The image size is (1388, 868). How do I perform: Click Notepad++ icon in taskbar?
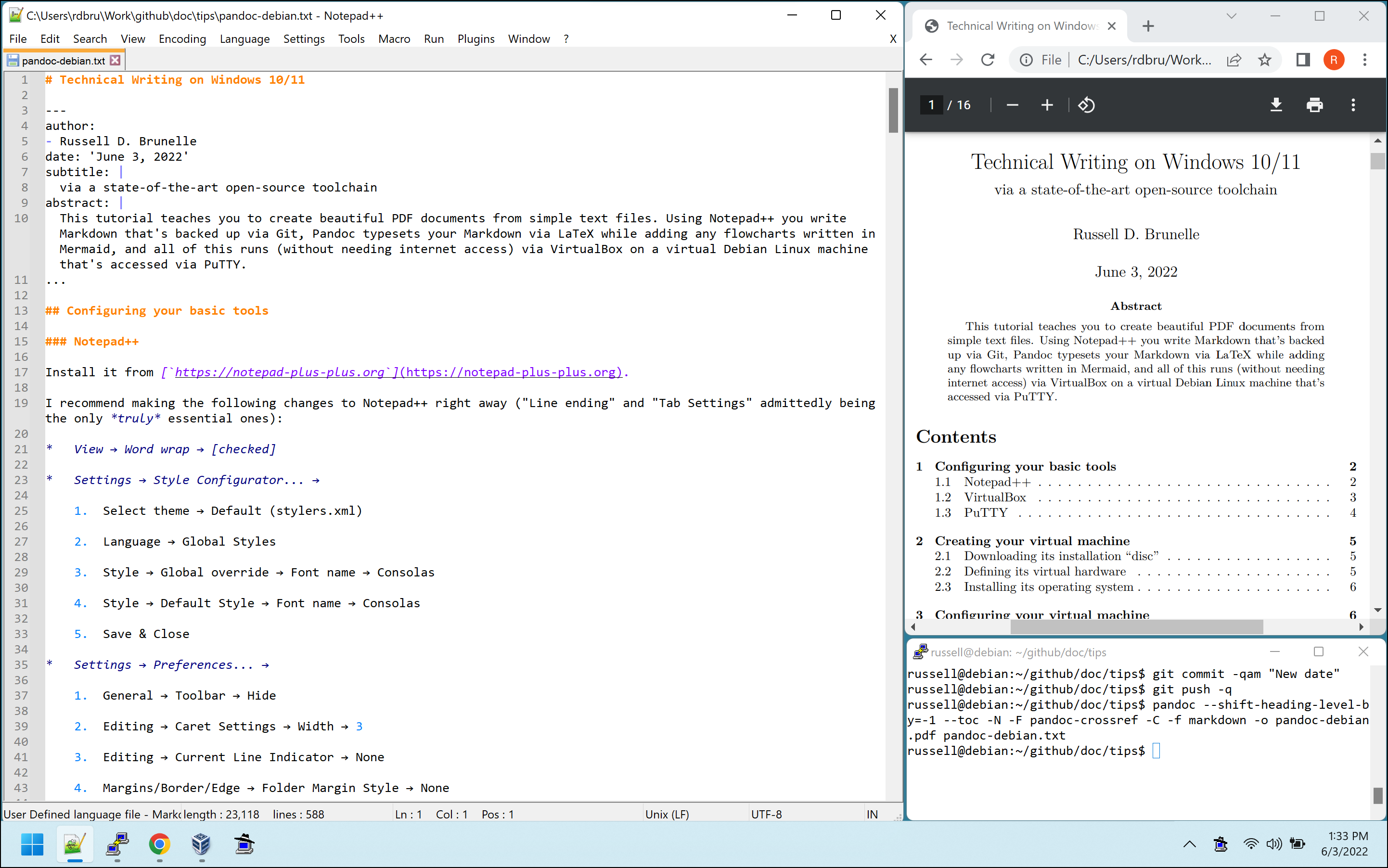(75, 844)
